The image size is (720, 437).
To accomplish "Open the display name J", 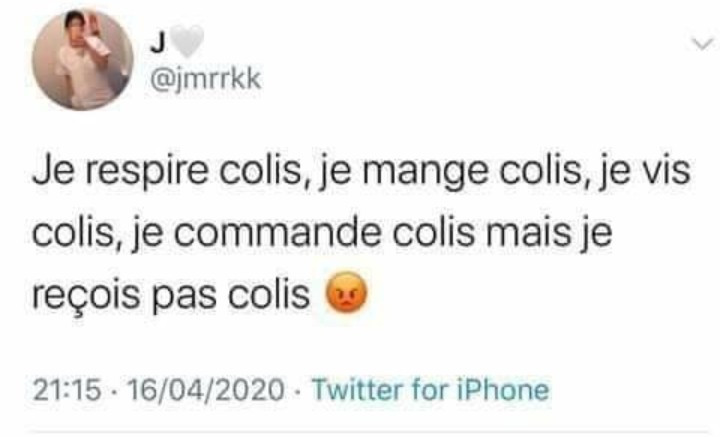I will [158, 44].
